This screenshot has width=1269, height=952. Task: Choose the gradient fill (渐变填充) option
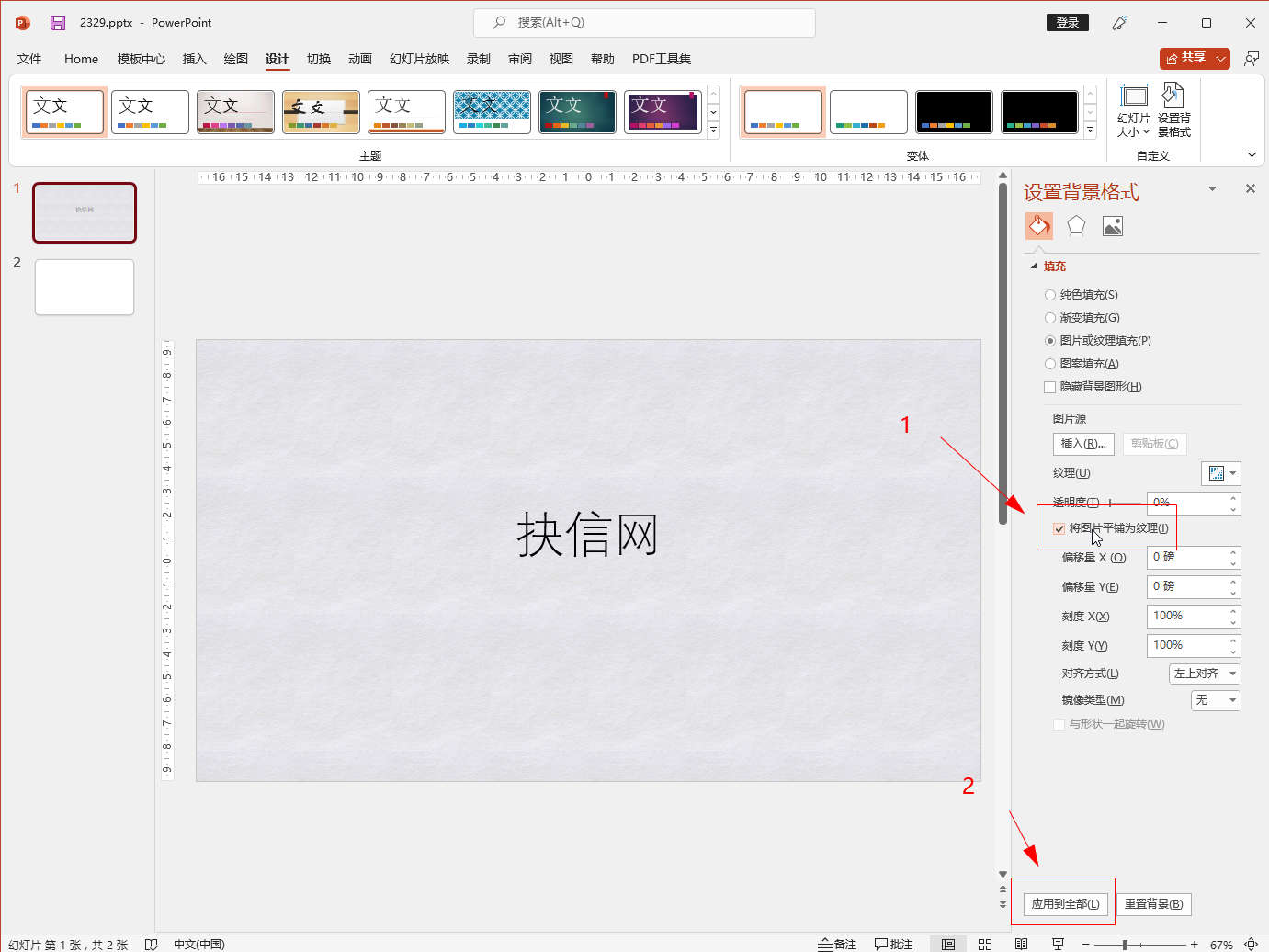coord(1050,318)
